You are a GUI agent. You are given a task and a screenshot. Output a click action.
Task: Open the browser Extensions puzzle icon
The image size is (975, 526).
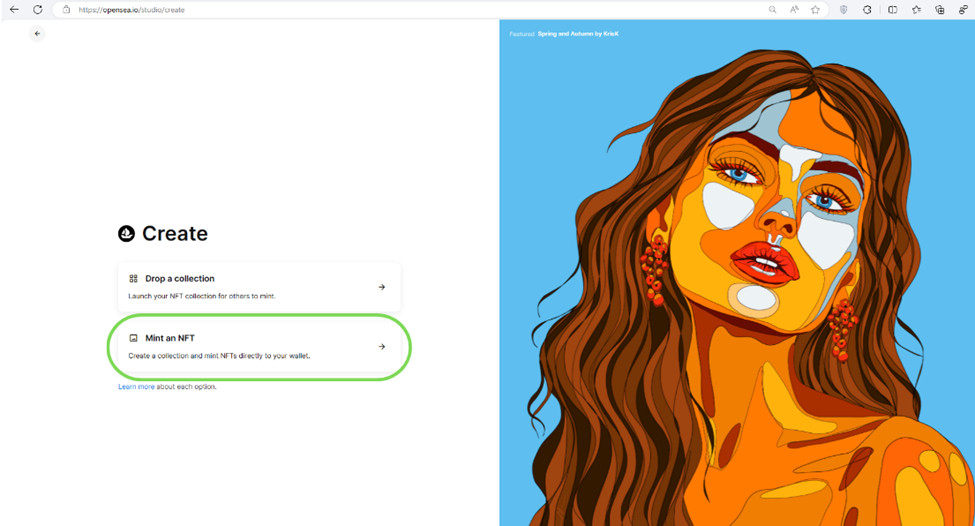(867, 9)
